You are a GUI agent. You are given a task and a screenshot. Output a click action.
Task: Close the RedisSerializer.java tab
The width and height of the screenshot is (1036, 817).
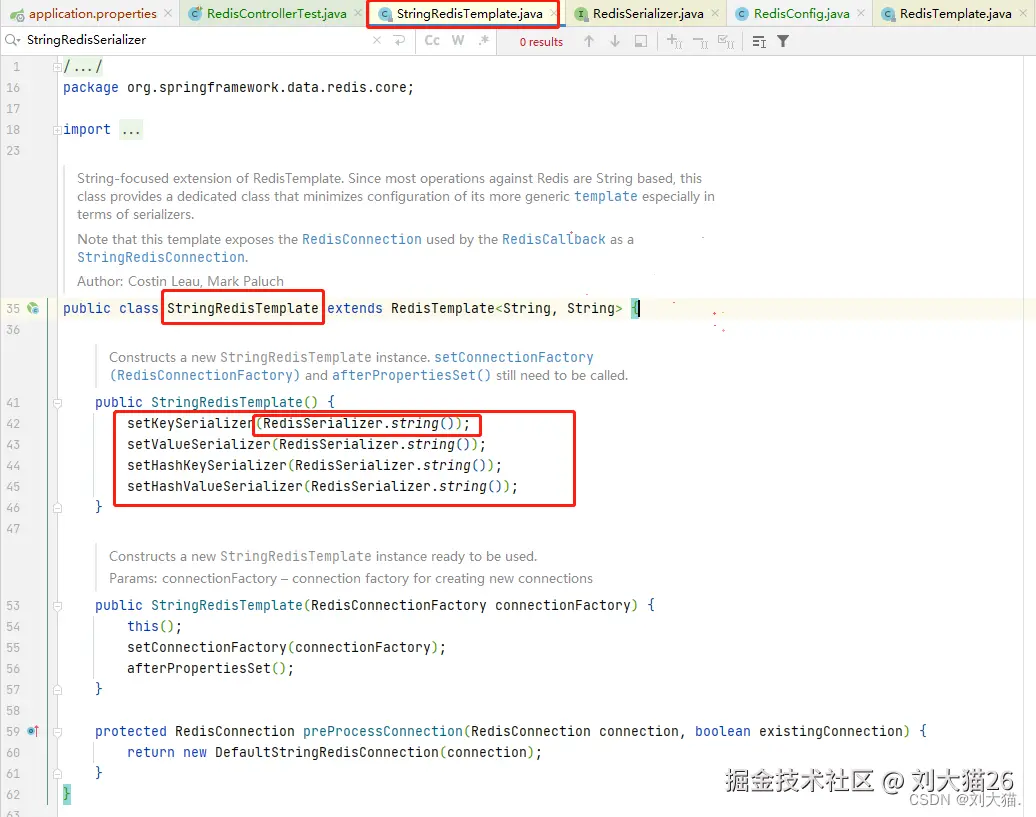pos(715,13)
